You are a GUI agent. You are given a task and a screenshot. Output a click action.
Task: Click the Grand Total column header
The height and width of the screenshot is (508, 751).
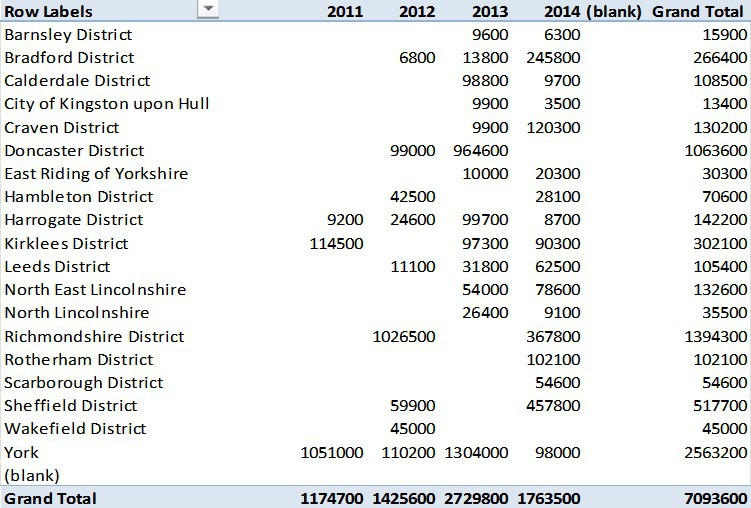(x=699, y=11)
